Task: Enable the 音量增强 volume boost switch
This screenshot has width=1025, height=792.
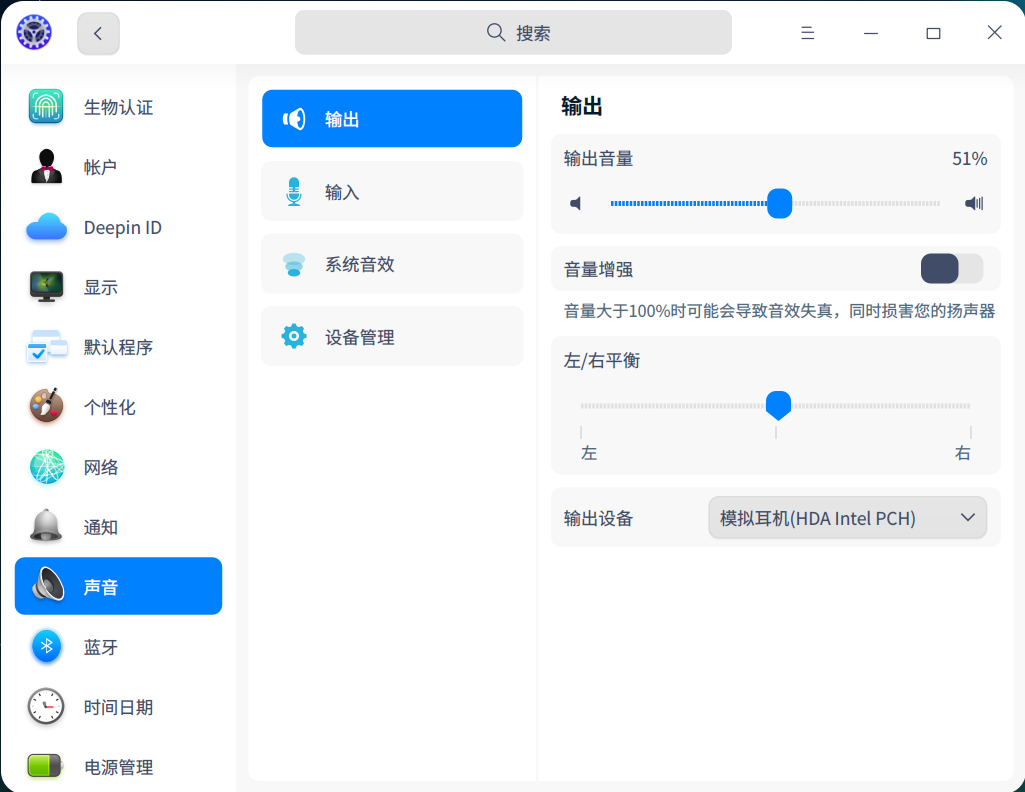Action: [x=951, y=269]
